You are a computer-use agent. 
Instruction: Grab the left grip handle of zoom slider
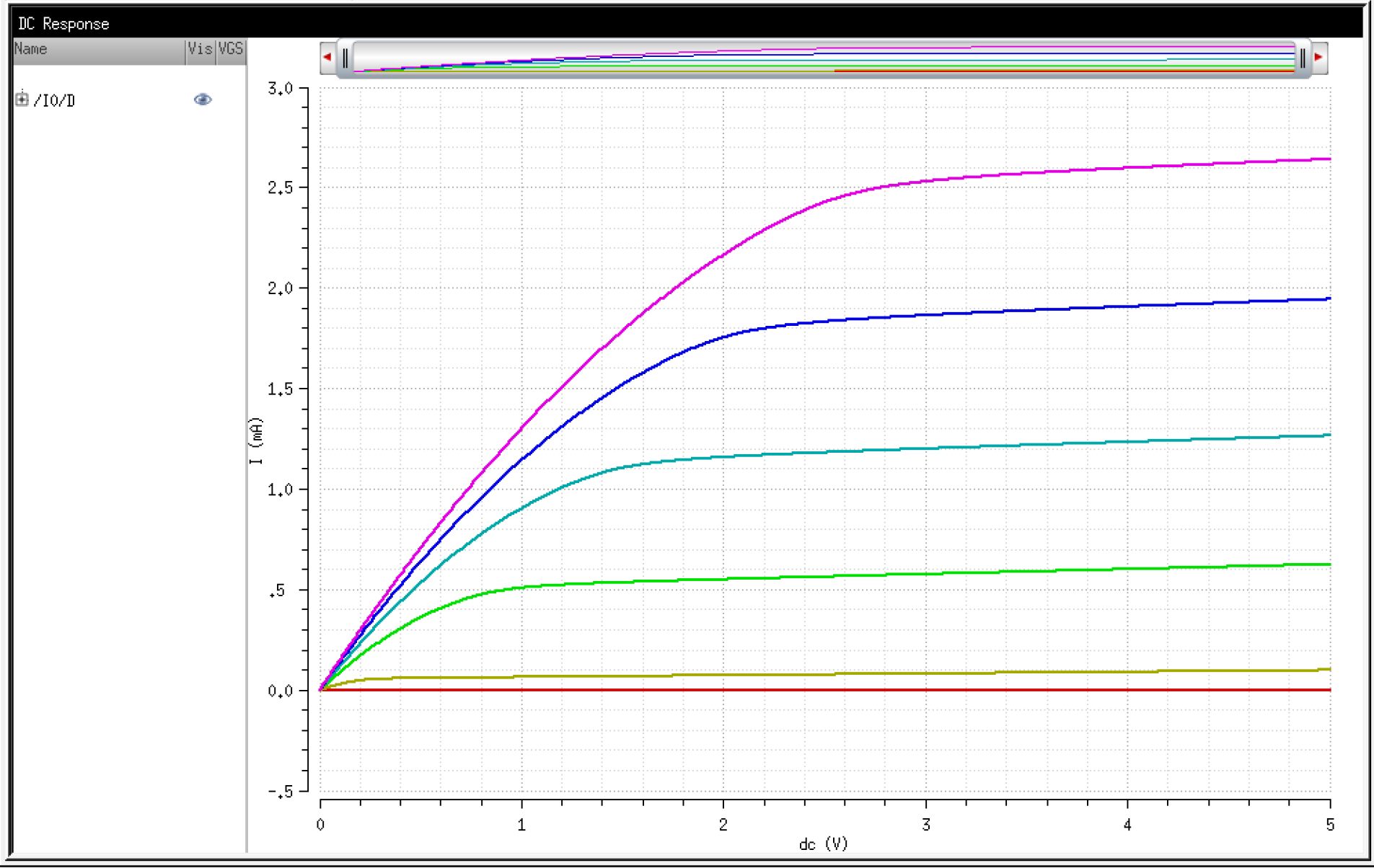tap(345, 58)
